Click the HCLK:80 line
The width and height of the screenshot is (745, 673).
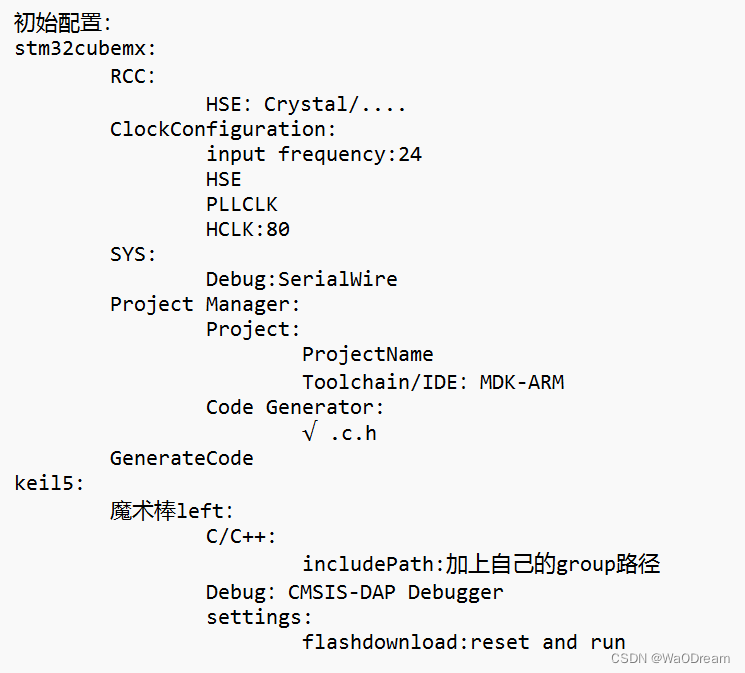coord(248,230)
